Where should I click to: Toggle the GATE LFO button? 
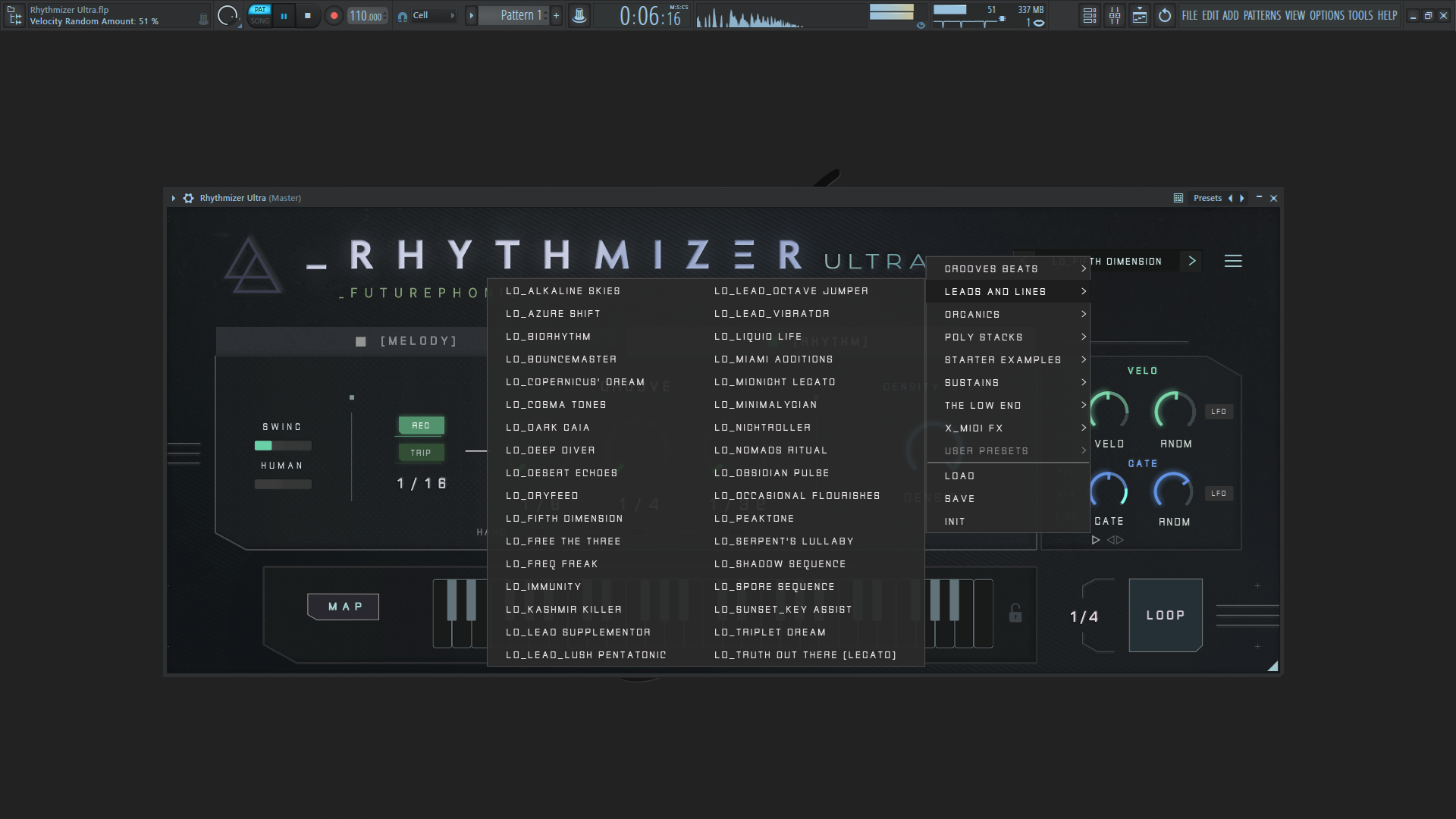[1219, 494]
